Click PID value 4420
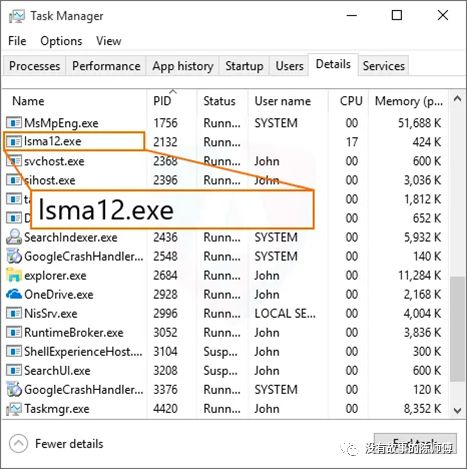Image resolution: width=467 pixels, height=469 pixels. click(x=165, y=409)
